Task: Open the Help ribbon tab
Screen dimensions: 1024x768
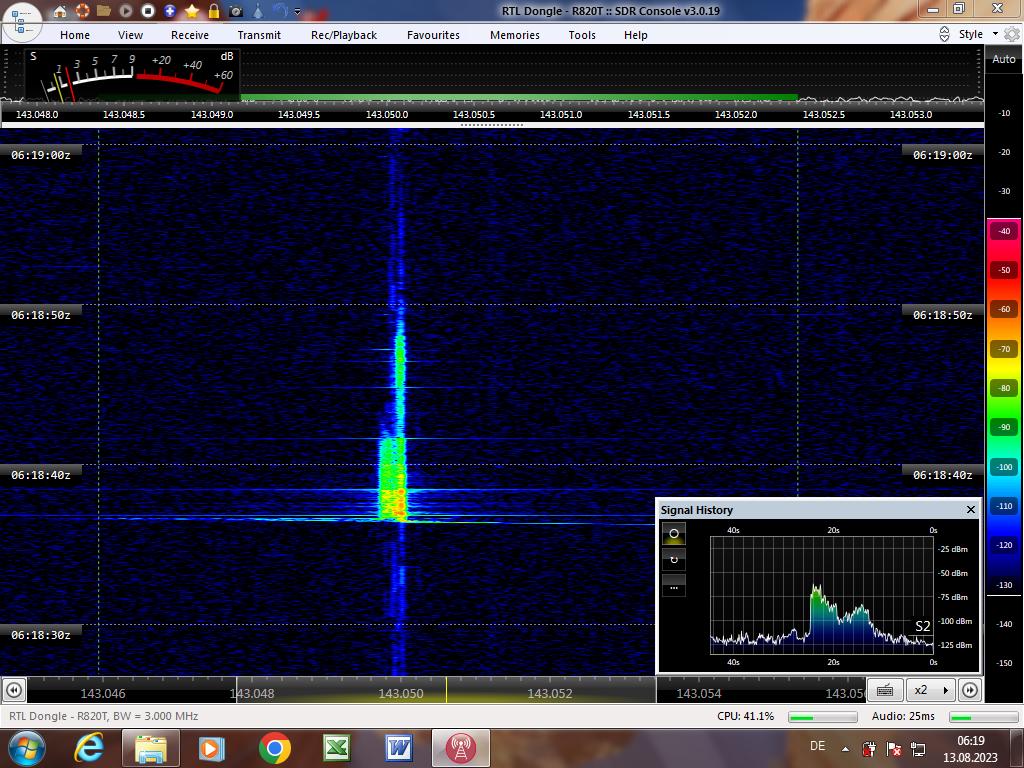Action: click(635, 35)
